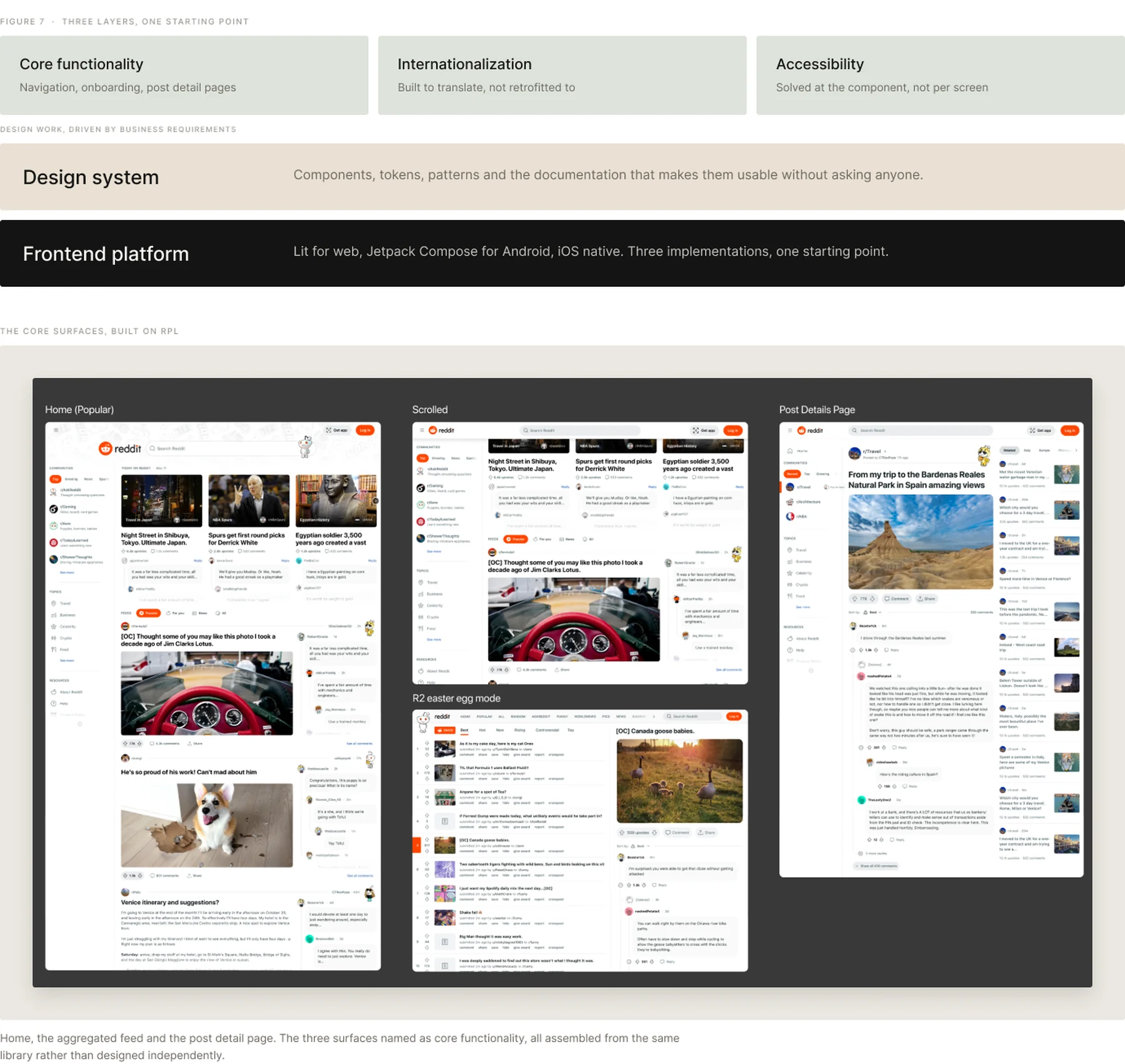The width and height of the screenshot is (1125, 1064).
Task: Click the Frontend platform banner
Action: (562, 253)
